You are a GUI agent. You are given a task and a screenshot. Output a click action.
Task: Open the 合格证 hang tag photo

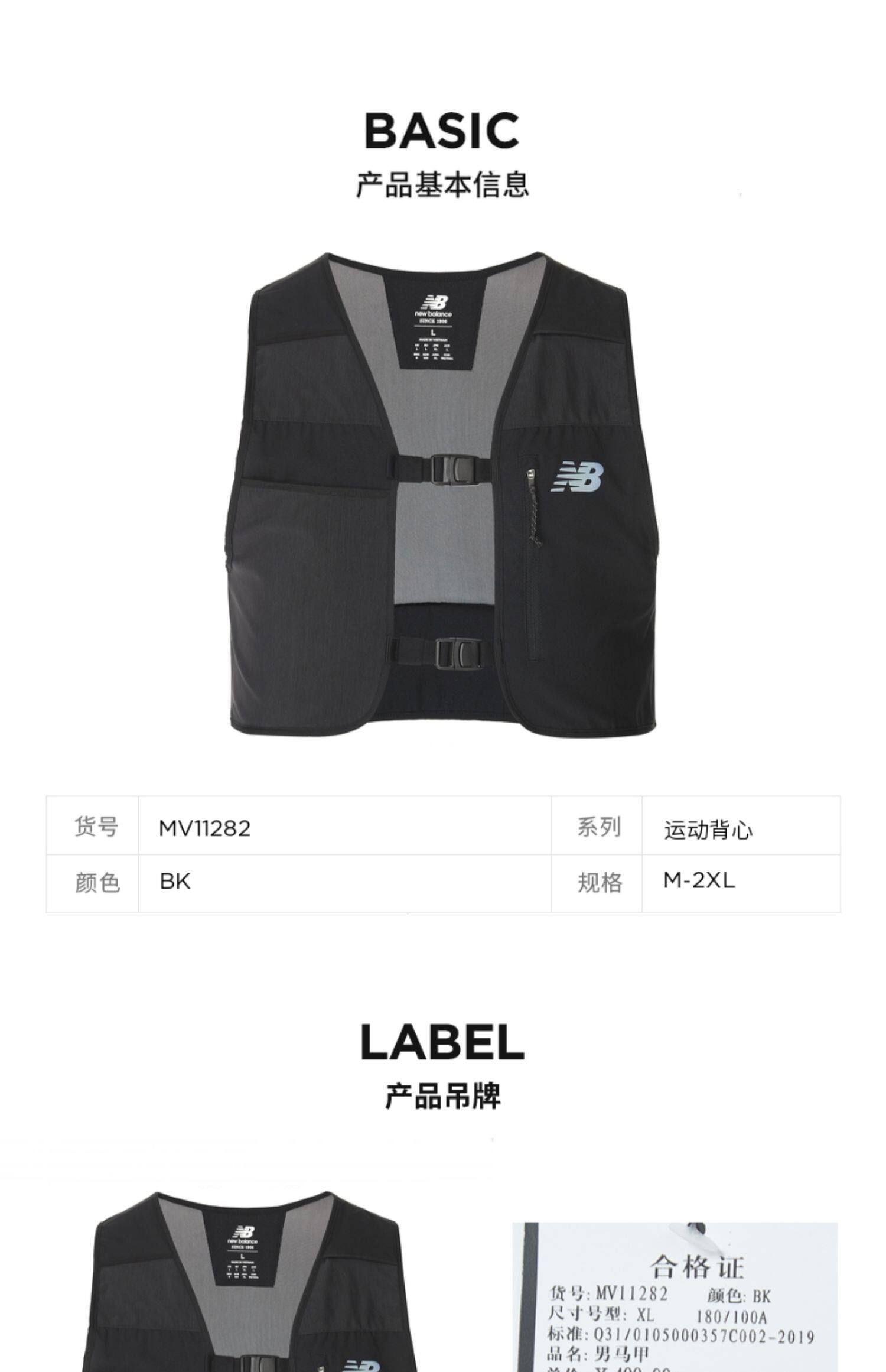[675, 1297]
